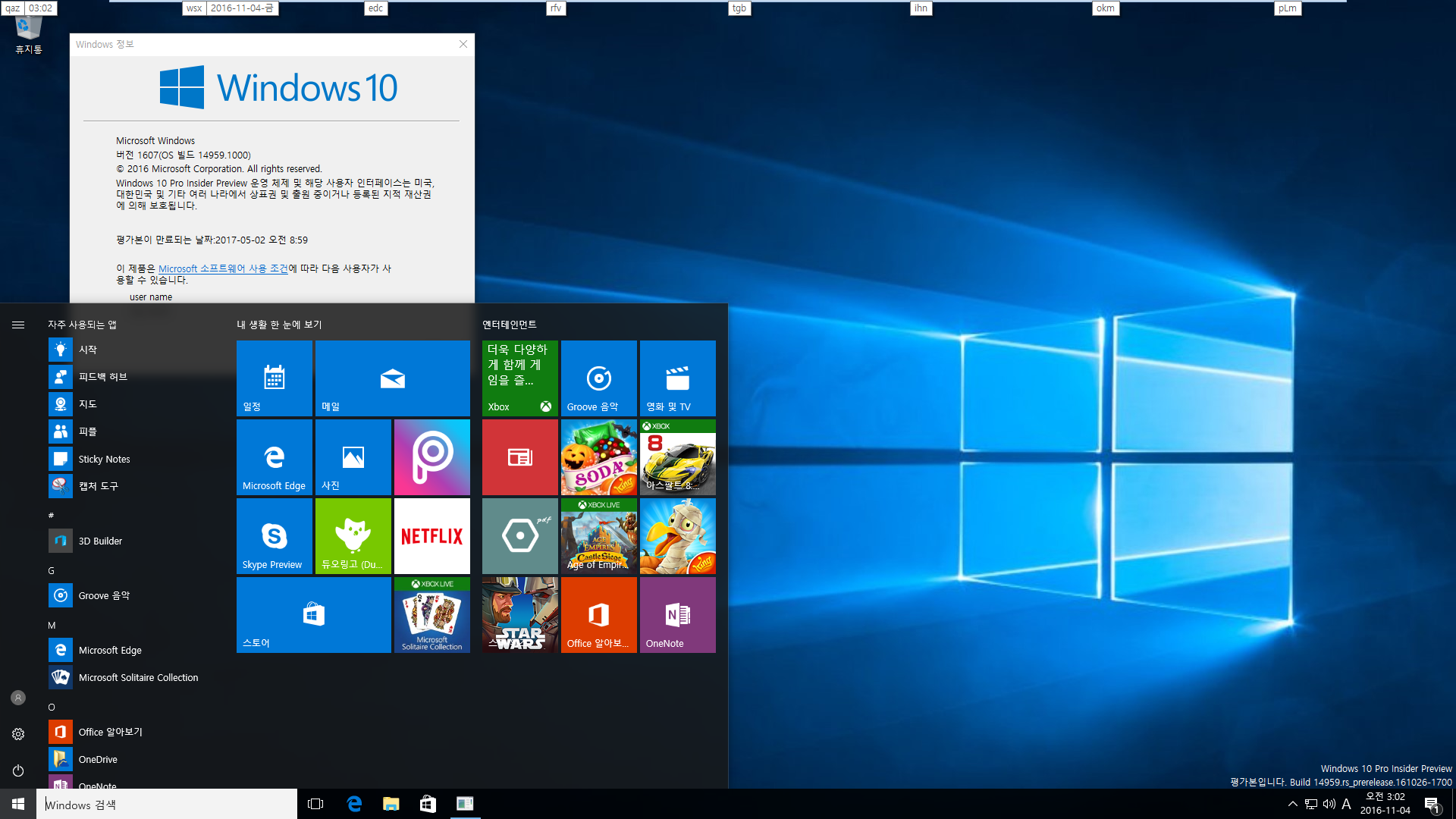Open the 스토어 store tile
Screen dimensions: 1456x819
tap(314, 615)
